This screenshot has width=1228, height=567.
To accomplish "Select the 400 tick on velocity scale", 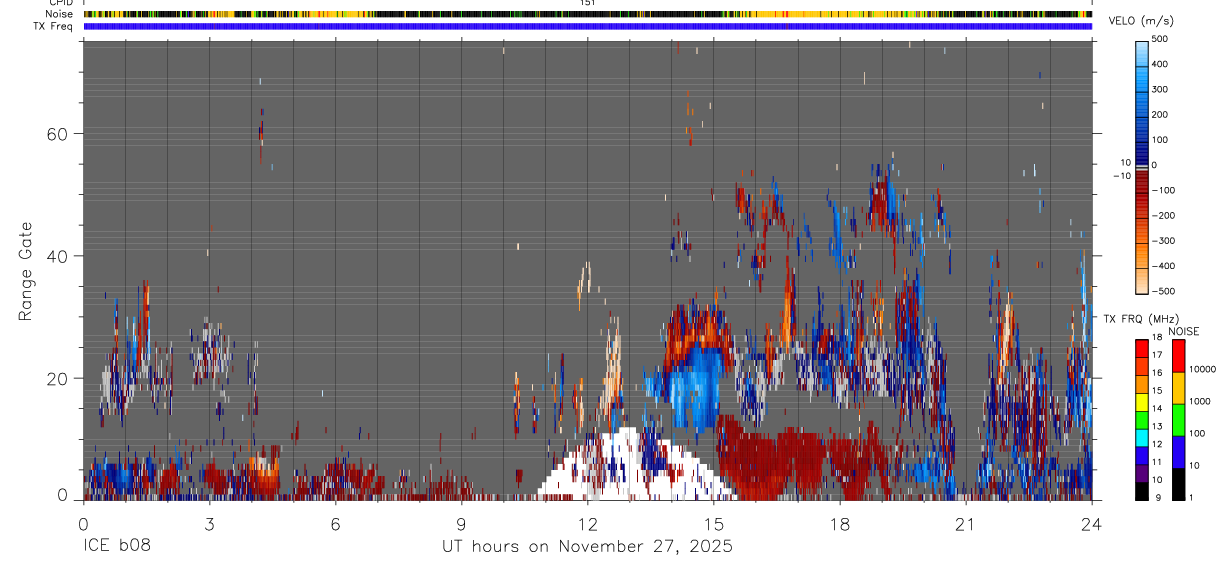I will point(1161,64).
